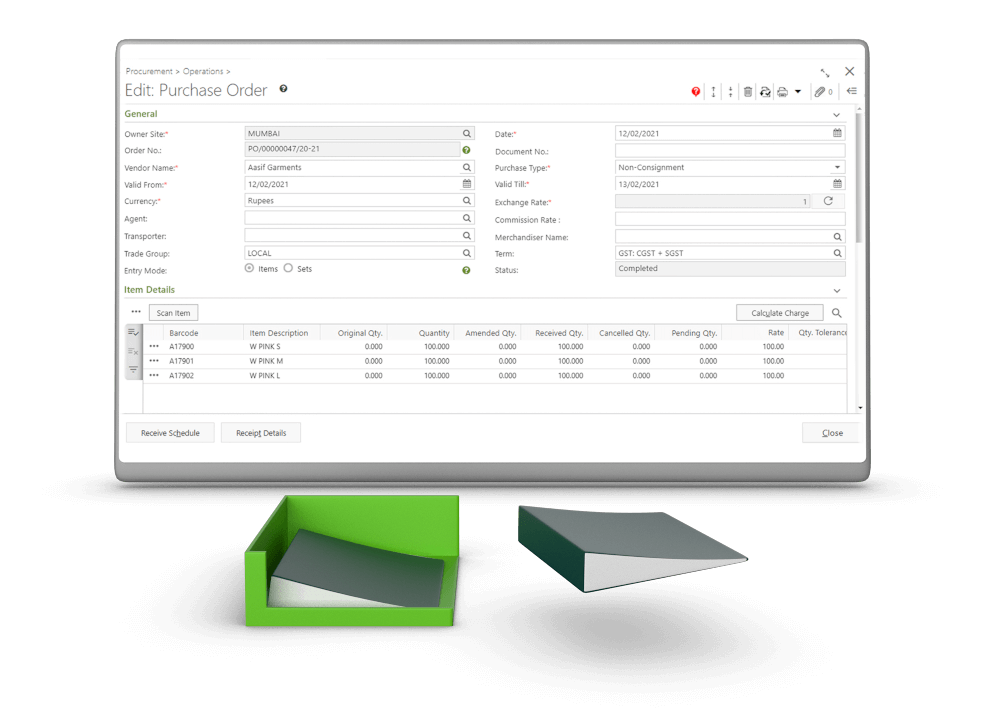Click the delete (trash) toolbar icon
985x720 pixels.
pyautogui.click(x=748, y=91)
